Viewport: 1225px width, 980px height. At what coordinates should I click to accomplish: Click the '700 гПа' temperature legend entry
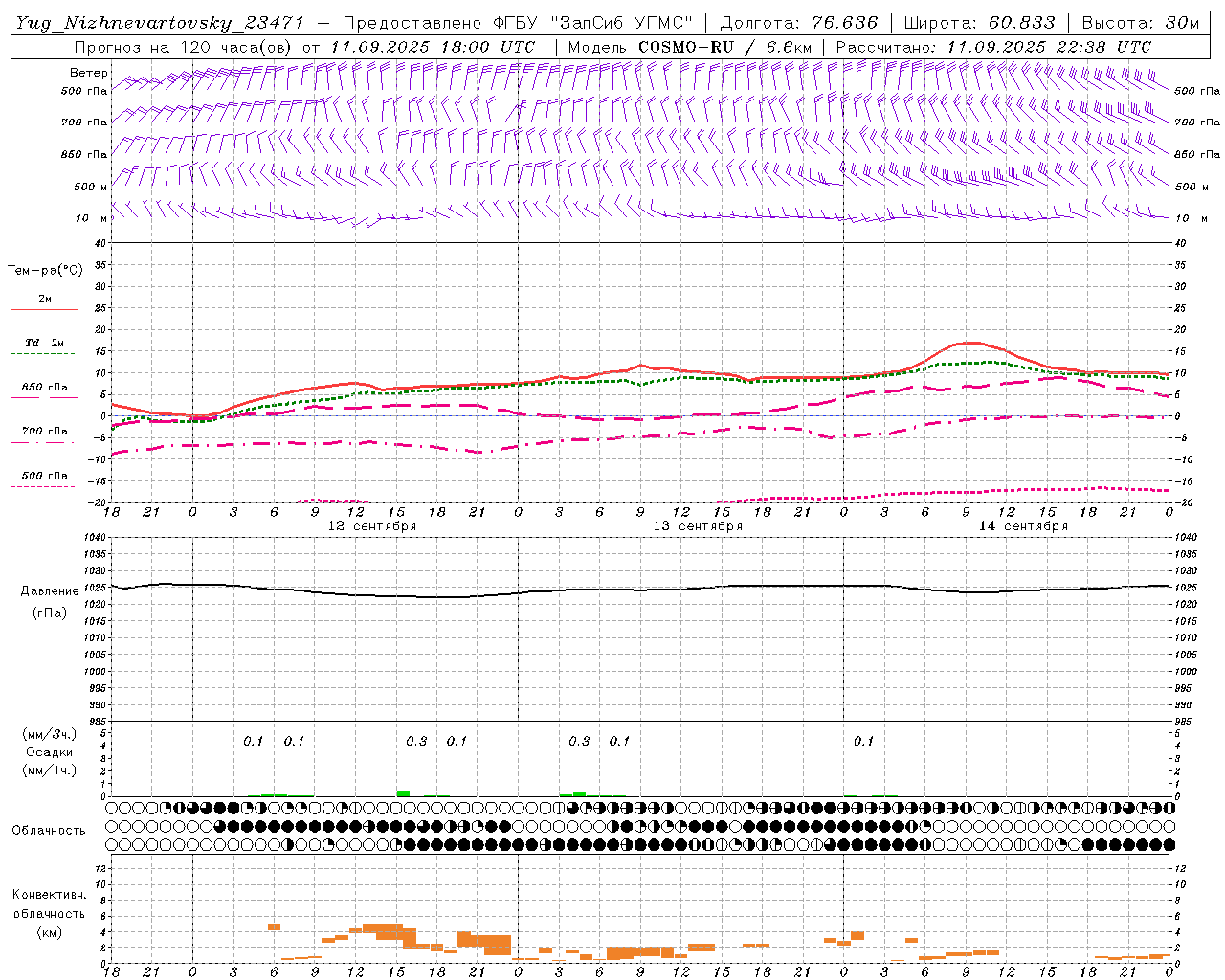tap(45, 431)
